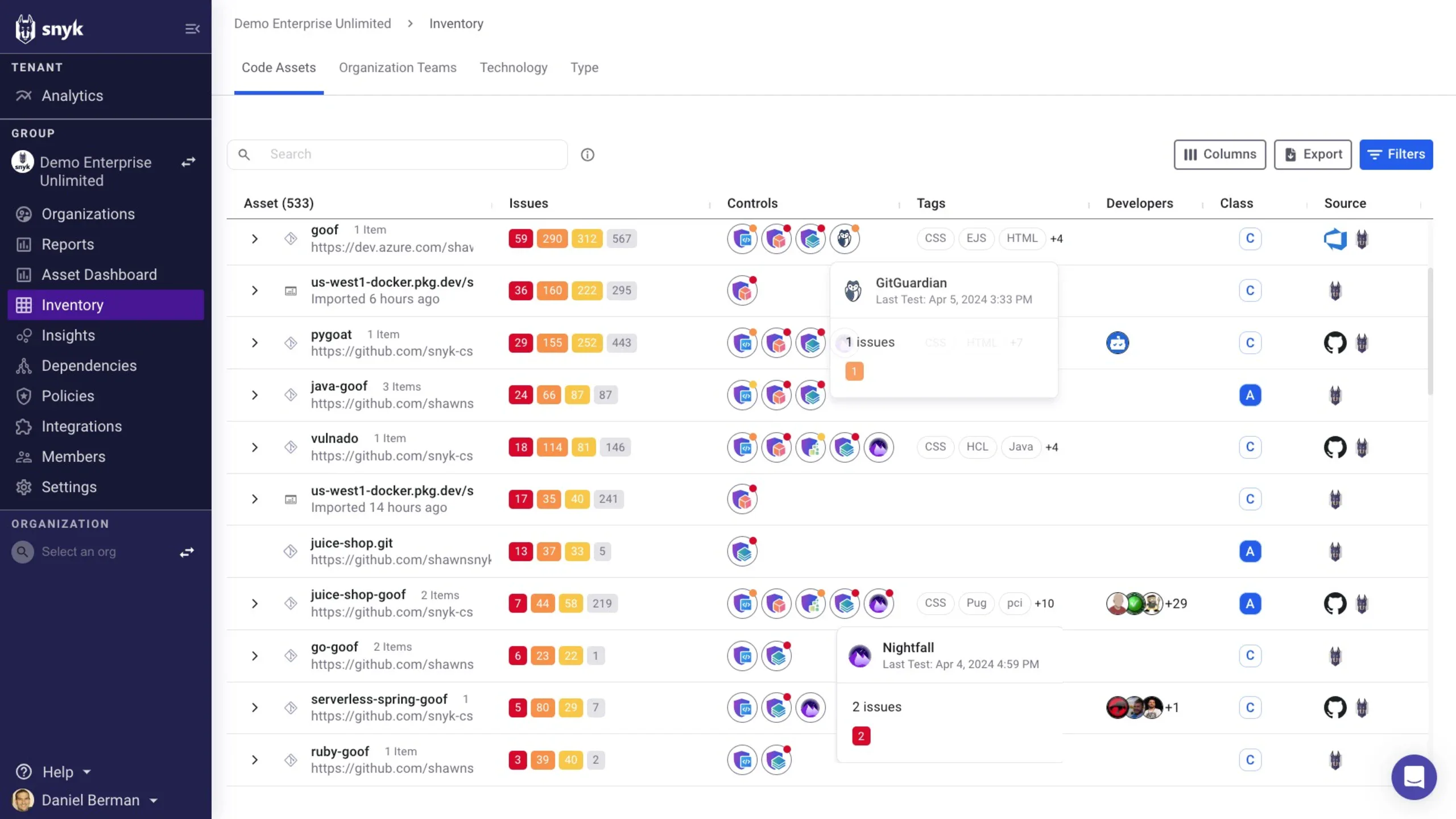
Task: Switch to the Code Assets tab
Action: pyautogui.click(x=279, y=68)
